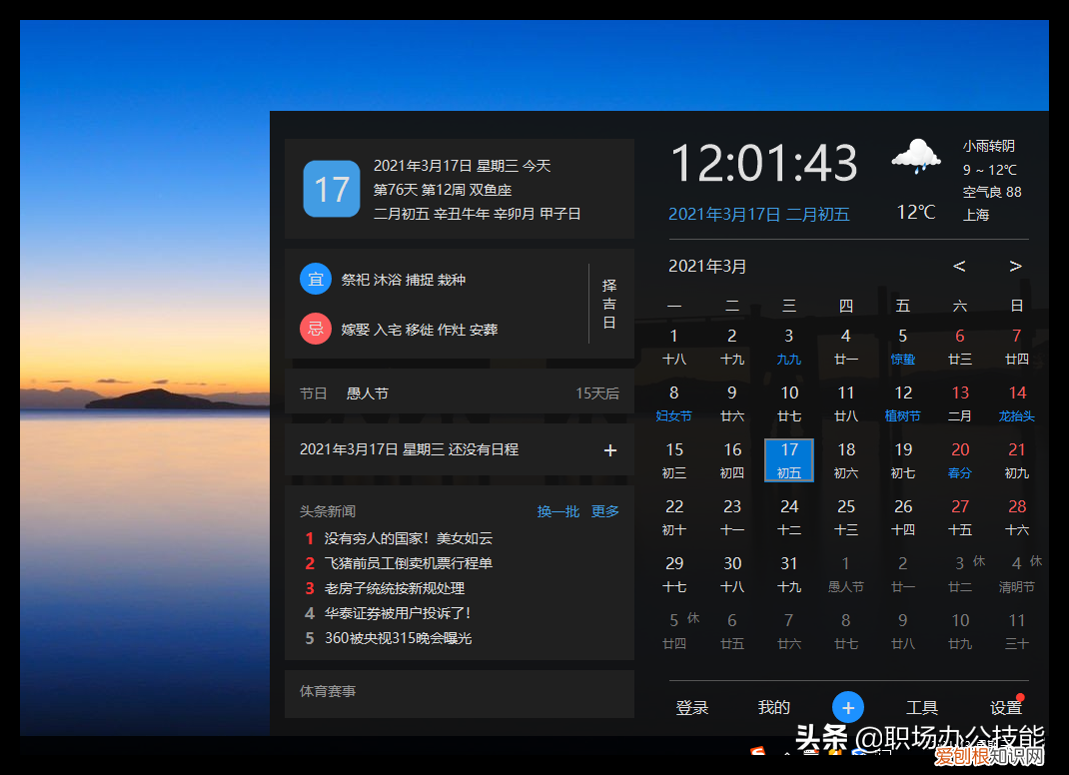The image size is (1069, 775).
Task: Click the rainy cloud weather icon
Action: click(915, 157)
